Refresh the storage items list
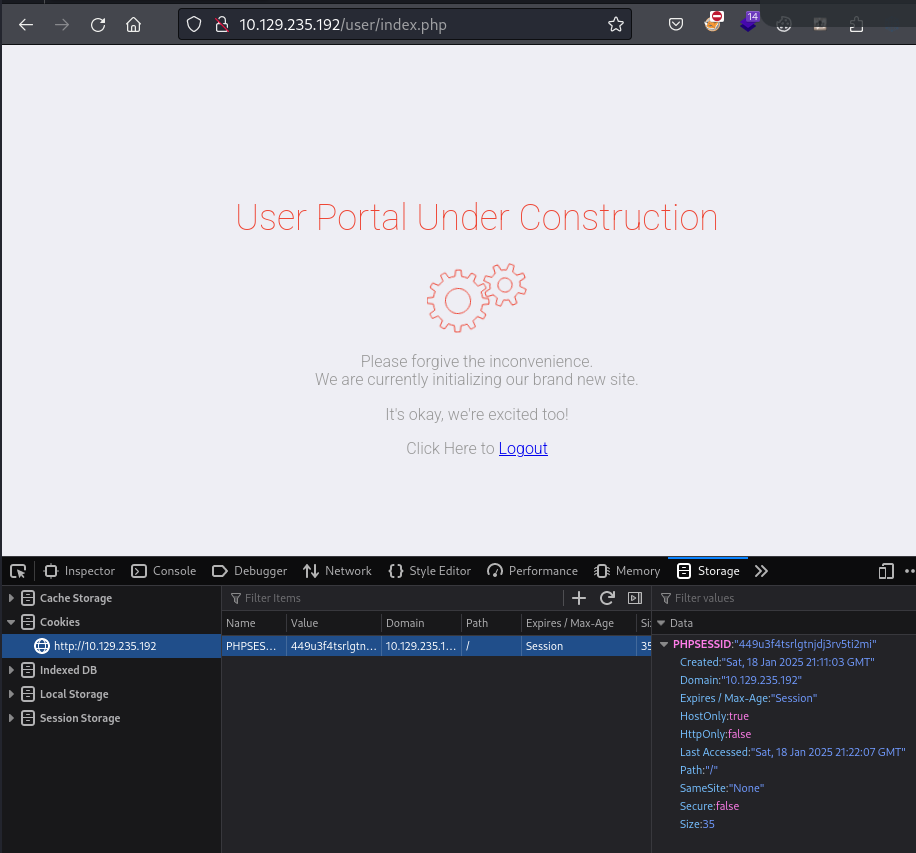The image size is (916, 853). (607, 598)
